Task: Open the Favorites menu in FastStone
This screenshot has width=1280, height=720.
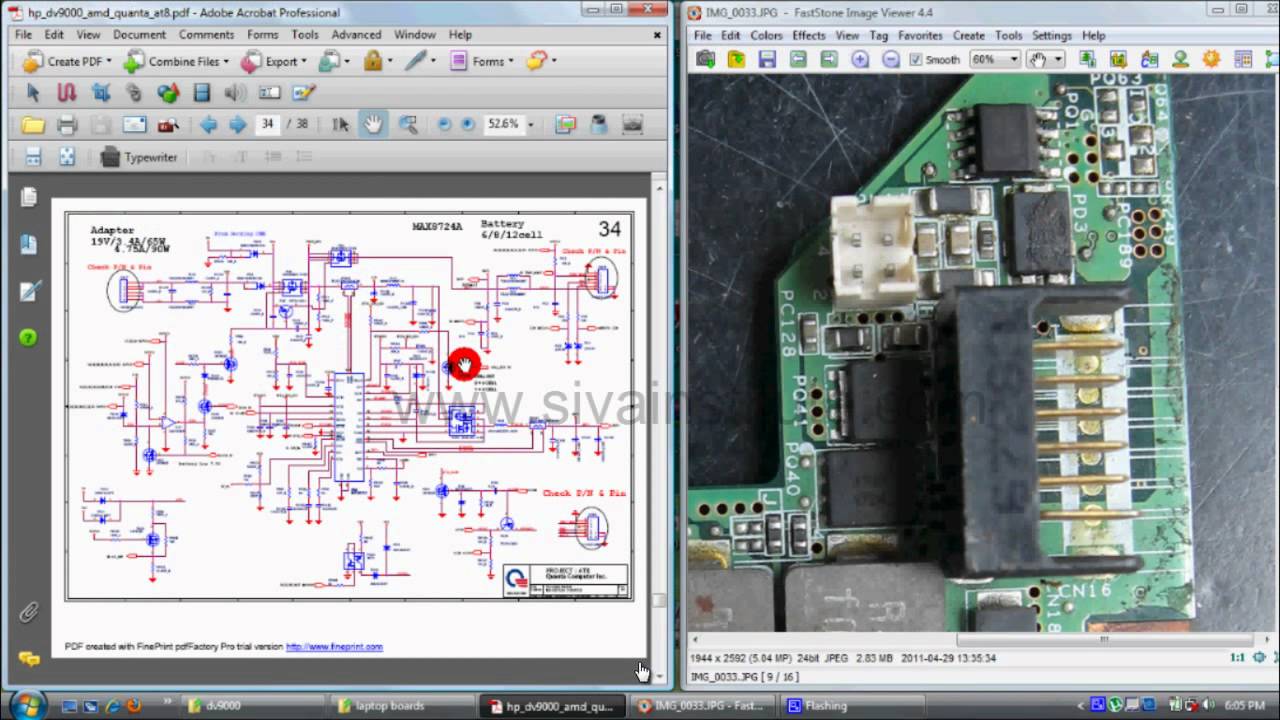Action: click(x=920, y=35)
